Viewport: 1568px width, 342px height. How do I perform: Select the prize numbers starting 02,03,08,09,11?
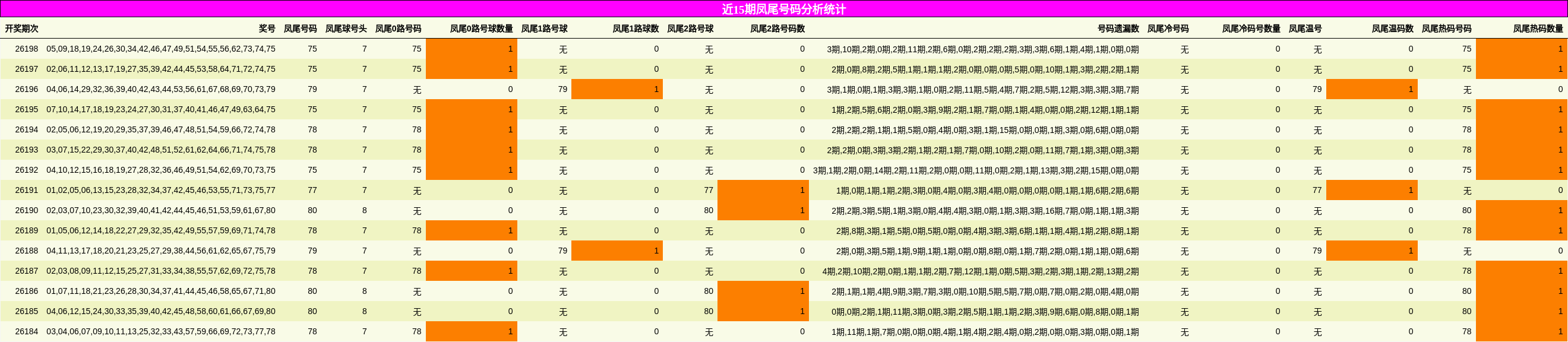point(161,271)
